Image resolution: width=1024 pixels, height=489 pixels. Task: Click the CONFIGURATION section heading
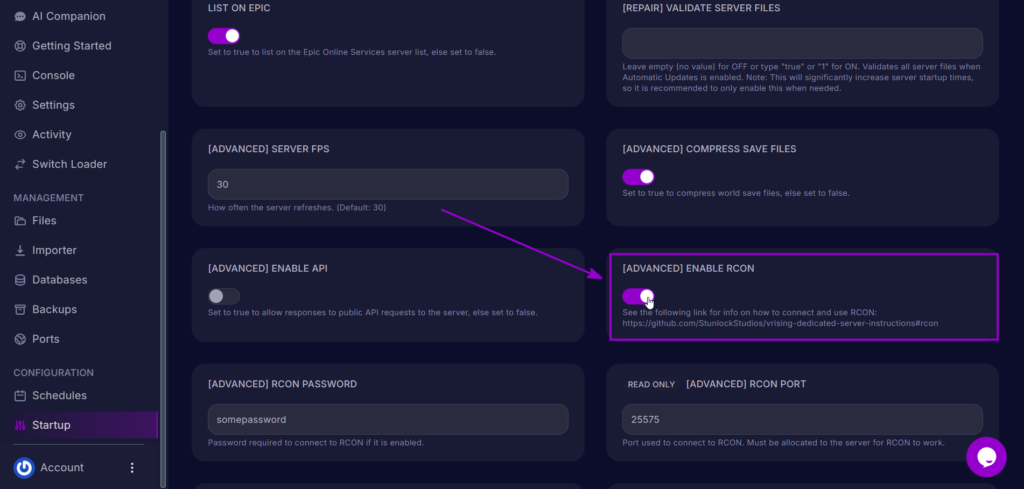click(x=54, y=373)
